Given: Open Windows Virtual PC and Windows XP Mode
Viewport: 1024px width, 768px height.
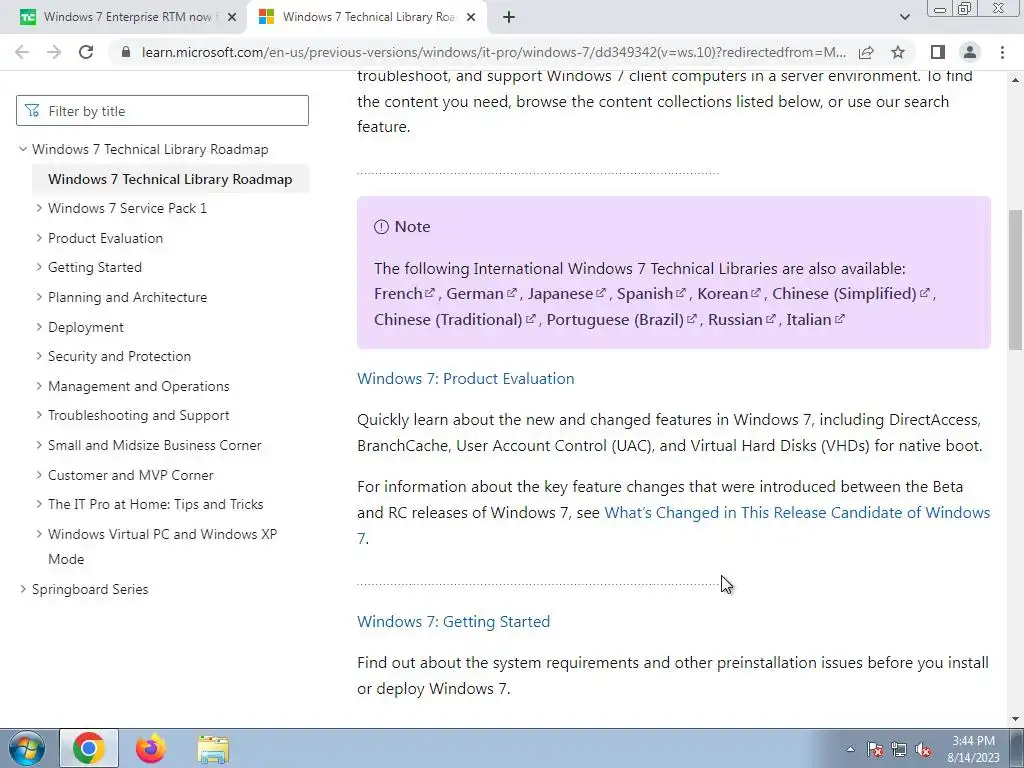Looking at the screenshot, I should click(163, 547).
